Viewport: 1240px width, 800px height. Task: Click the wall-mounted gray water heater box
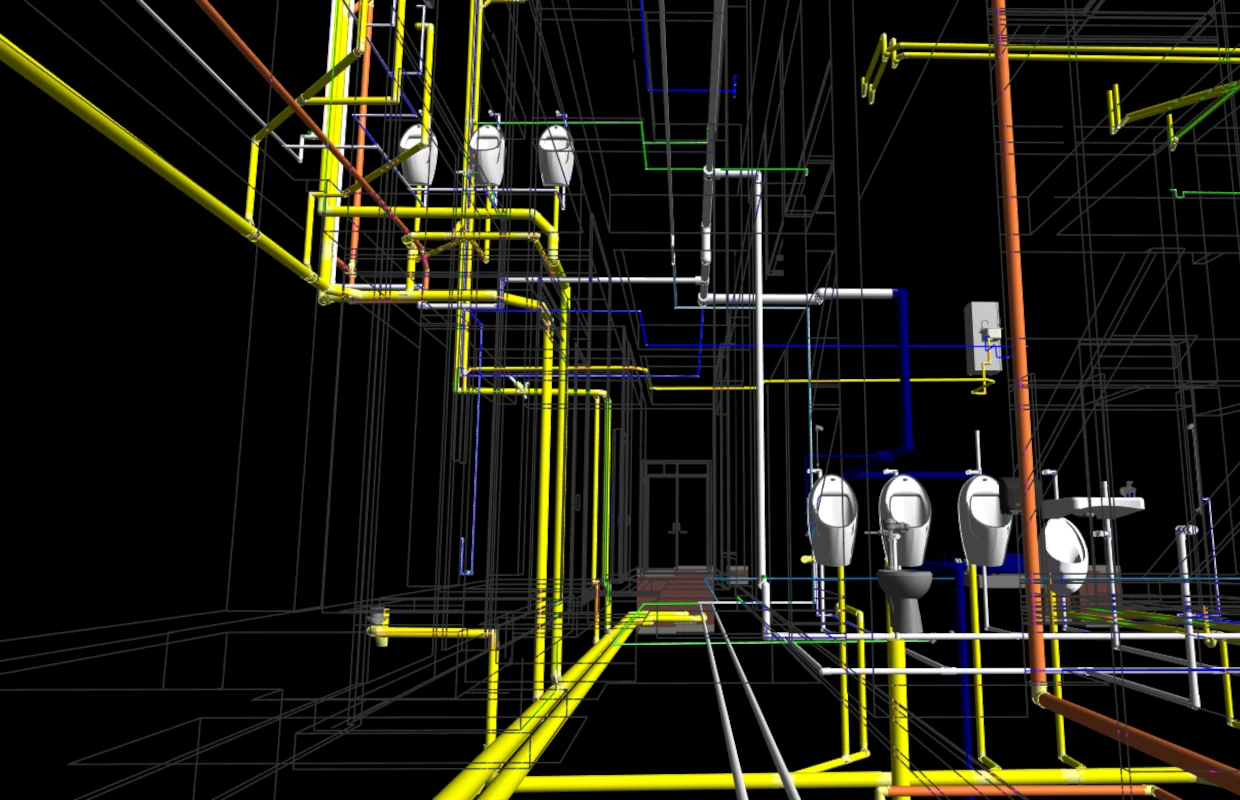point(982,337)
